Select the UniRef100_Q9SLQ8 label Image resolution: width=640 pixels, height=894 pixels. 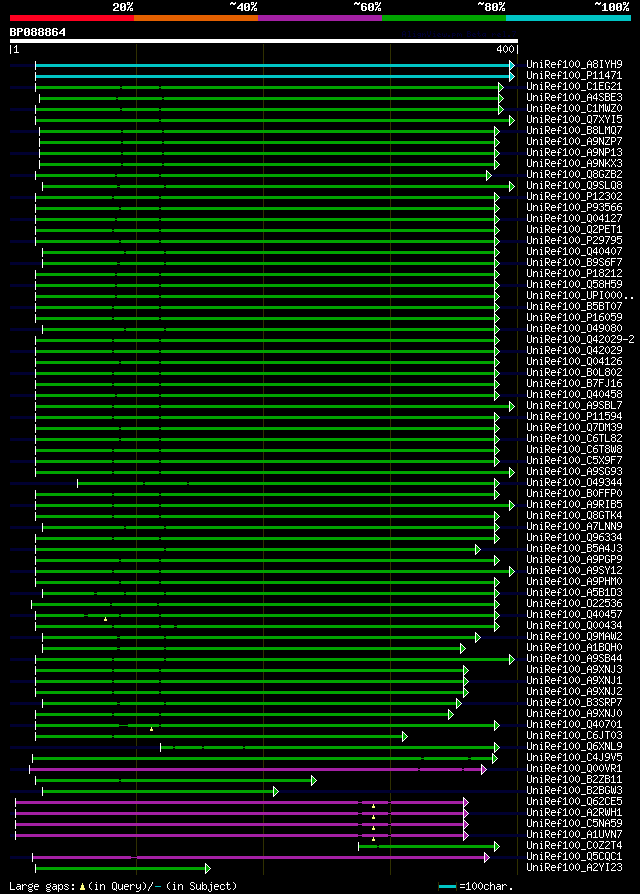(574, 185)
